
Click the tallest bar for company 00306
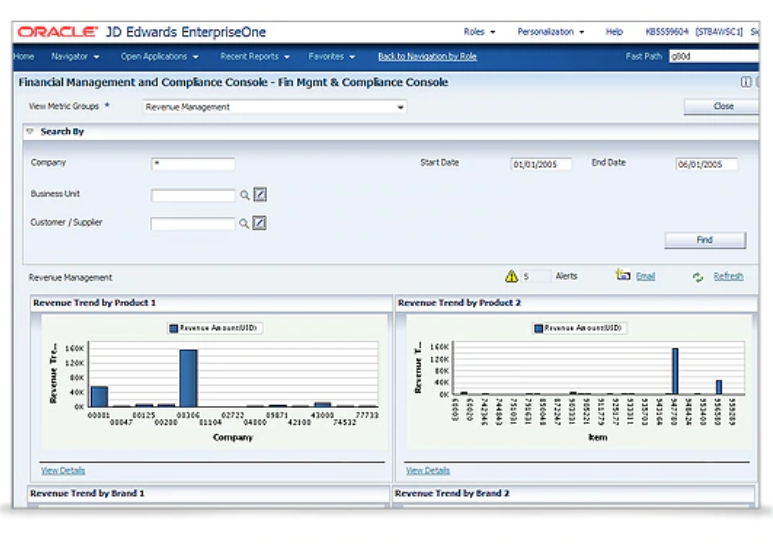click(x=188, y=378)
